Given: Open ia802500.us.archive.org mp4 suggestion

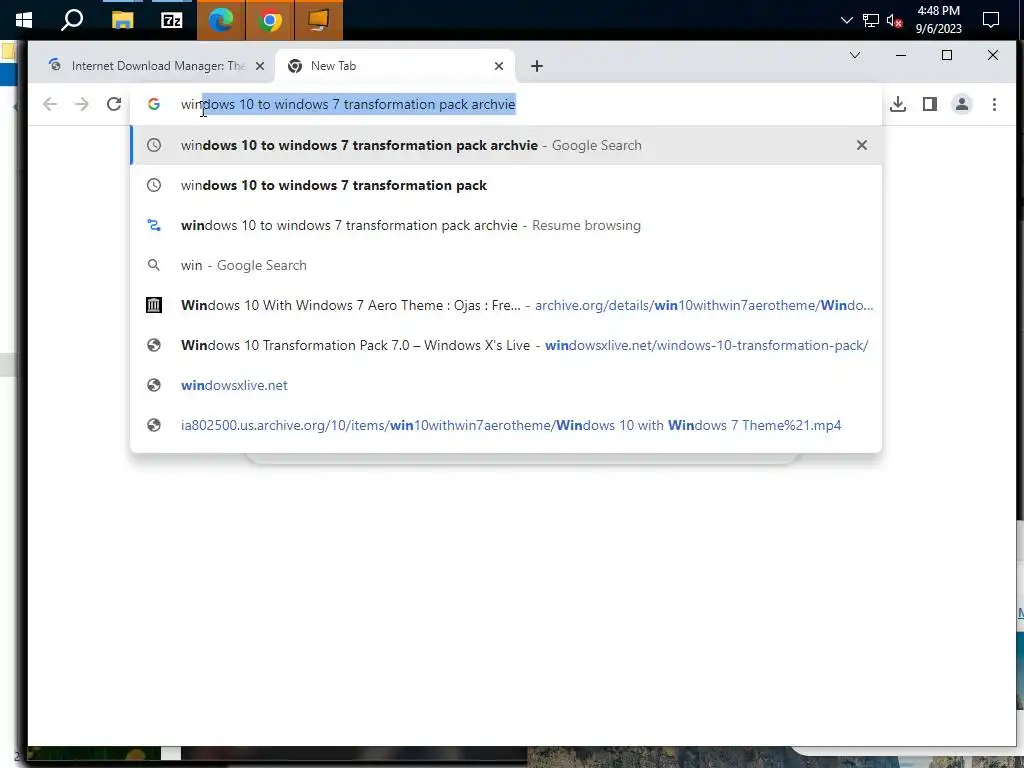Looking at the screenshot, I should (505, 425).
